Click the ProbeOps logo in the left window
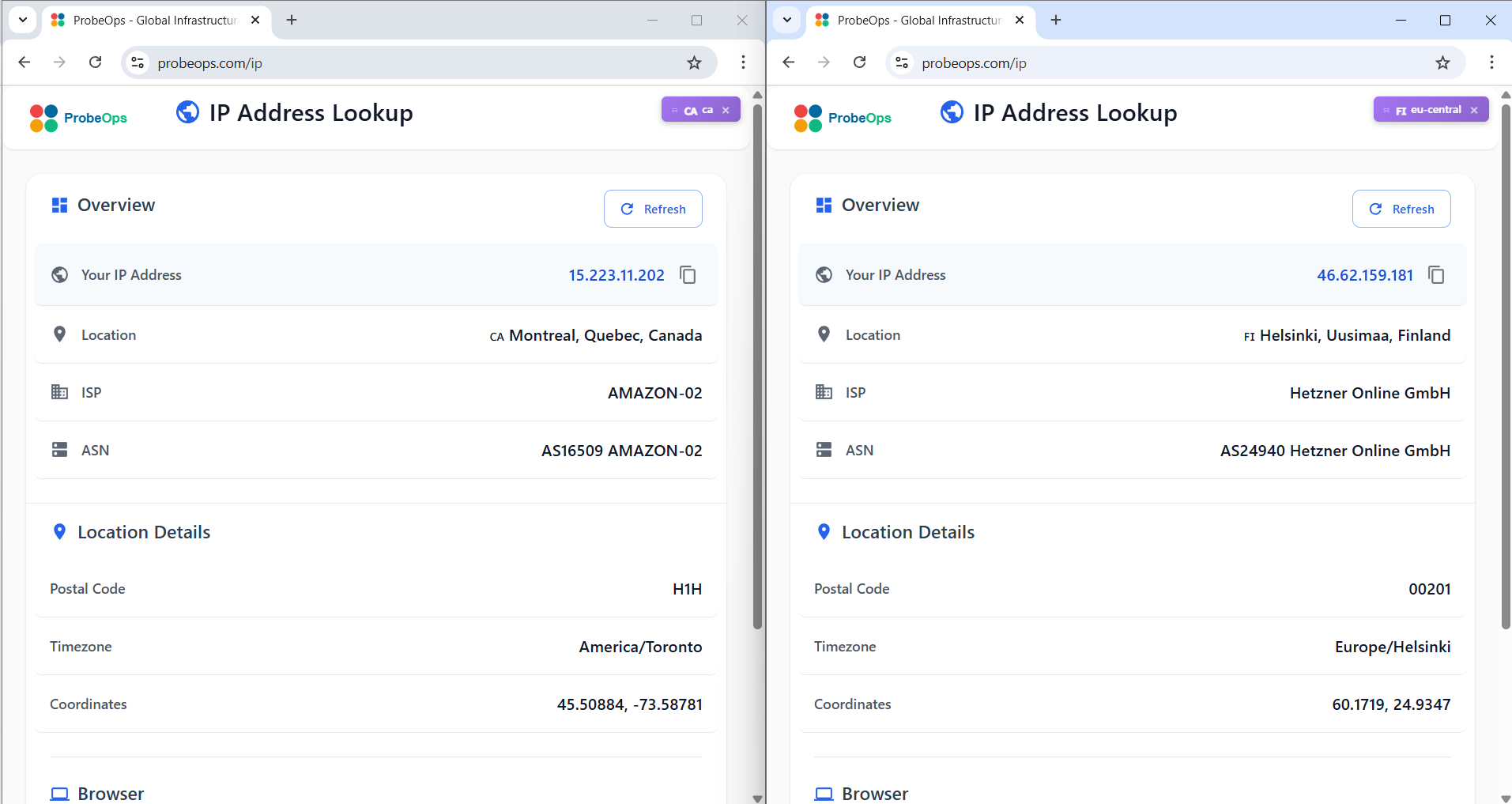1512x804 pixels. (x=77, y=117)
